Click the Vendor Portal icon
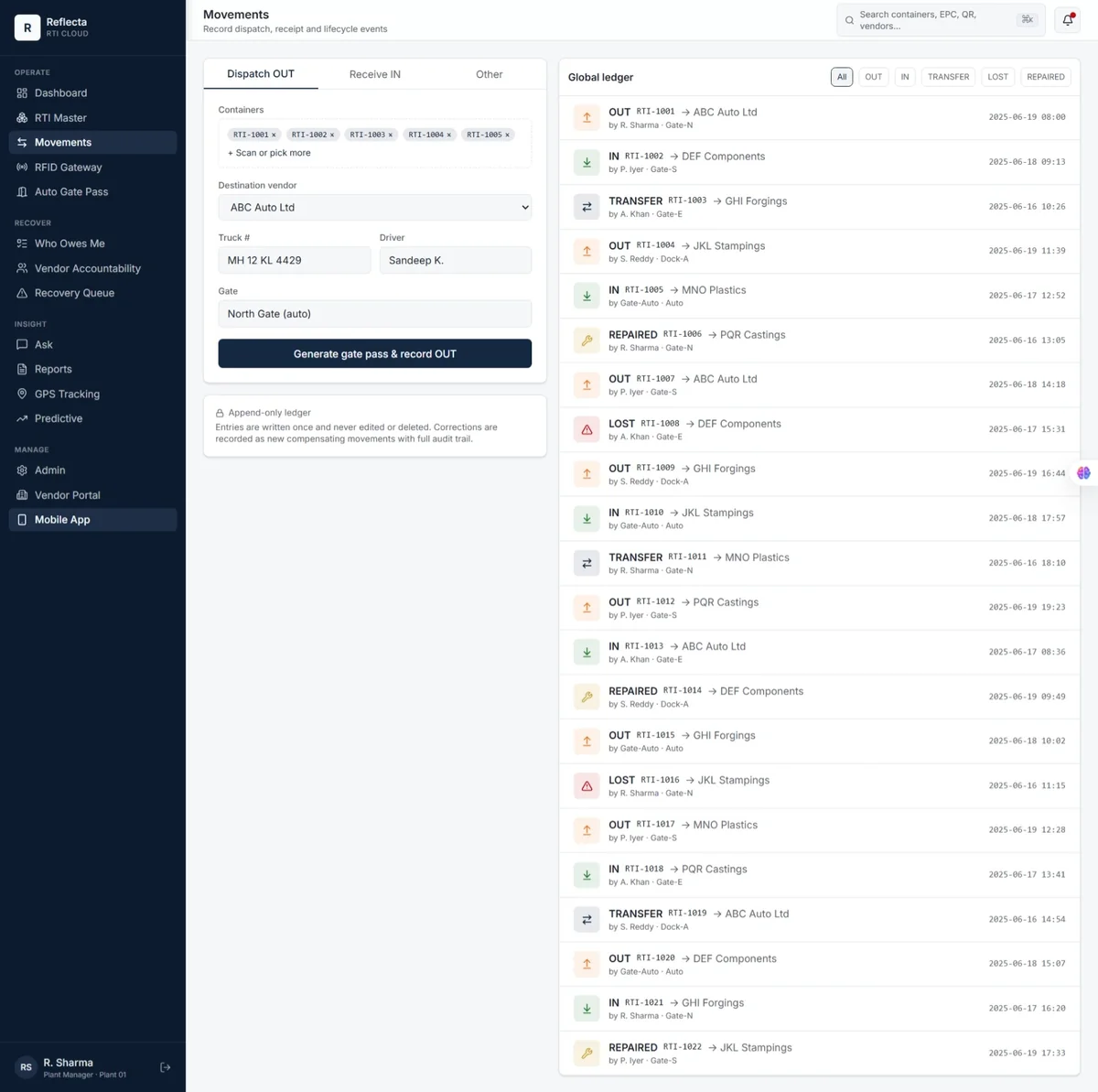The height and width of the screenshot is (1092, 1098). coord(22,495)
